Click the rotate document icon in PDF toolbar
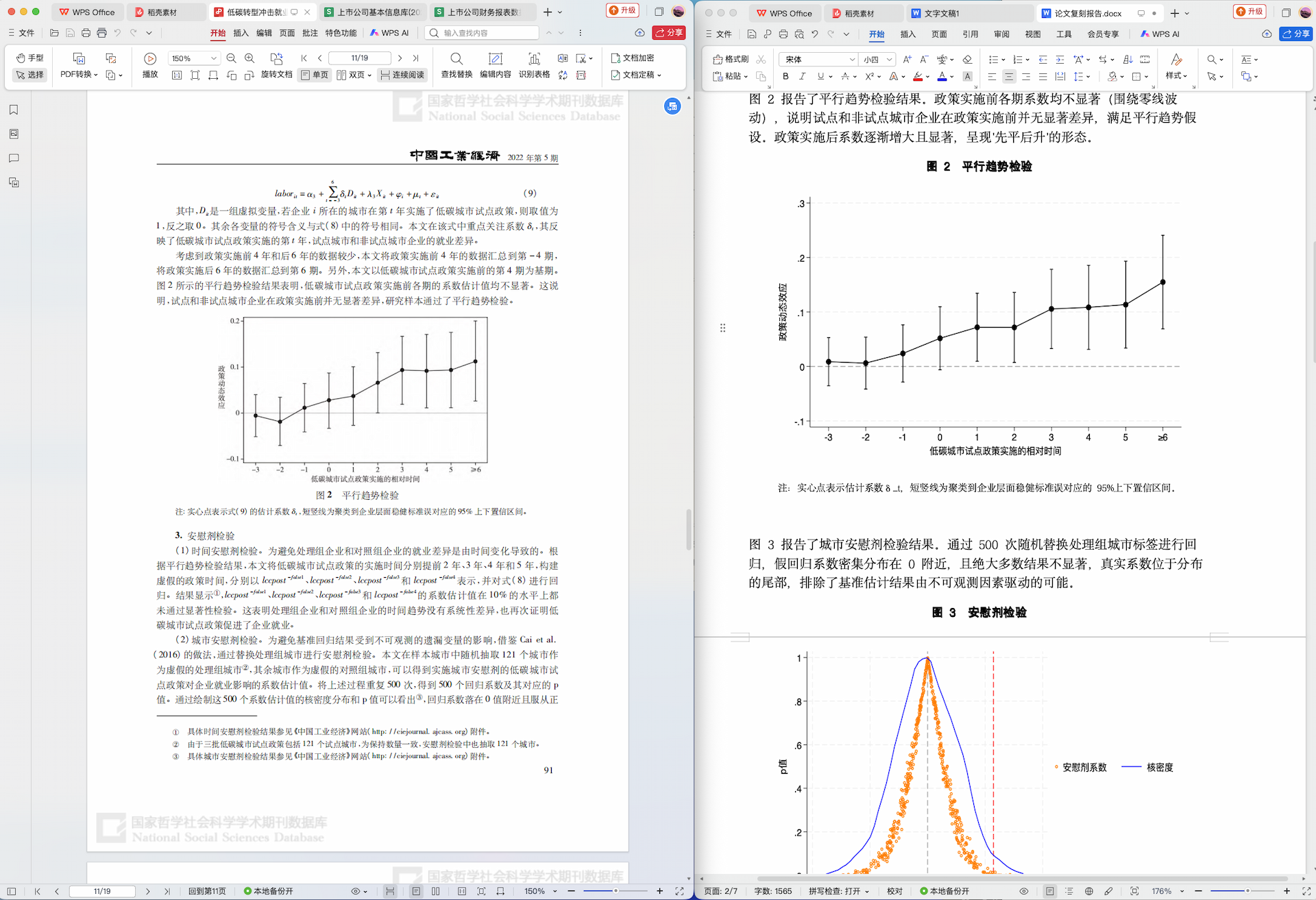Image resolution: width=1316 pixels, height=900 pixels. tap(276, 60)
